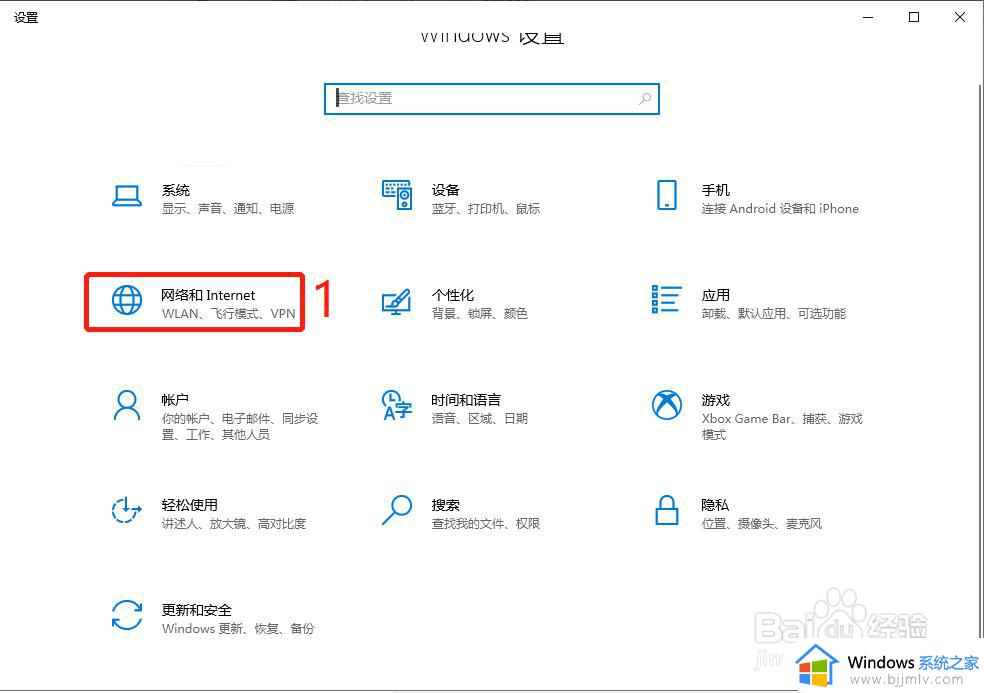Click 'Windows 更新、恢复、备份' description
This screenshot has height=693, width=984.
click(x=238, y=628)
